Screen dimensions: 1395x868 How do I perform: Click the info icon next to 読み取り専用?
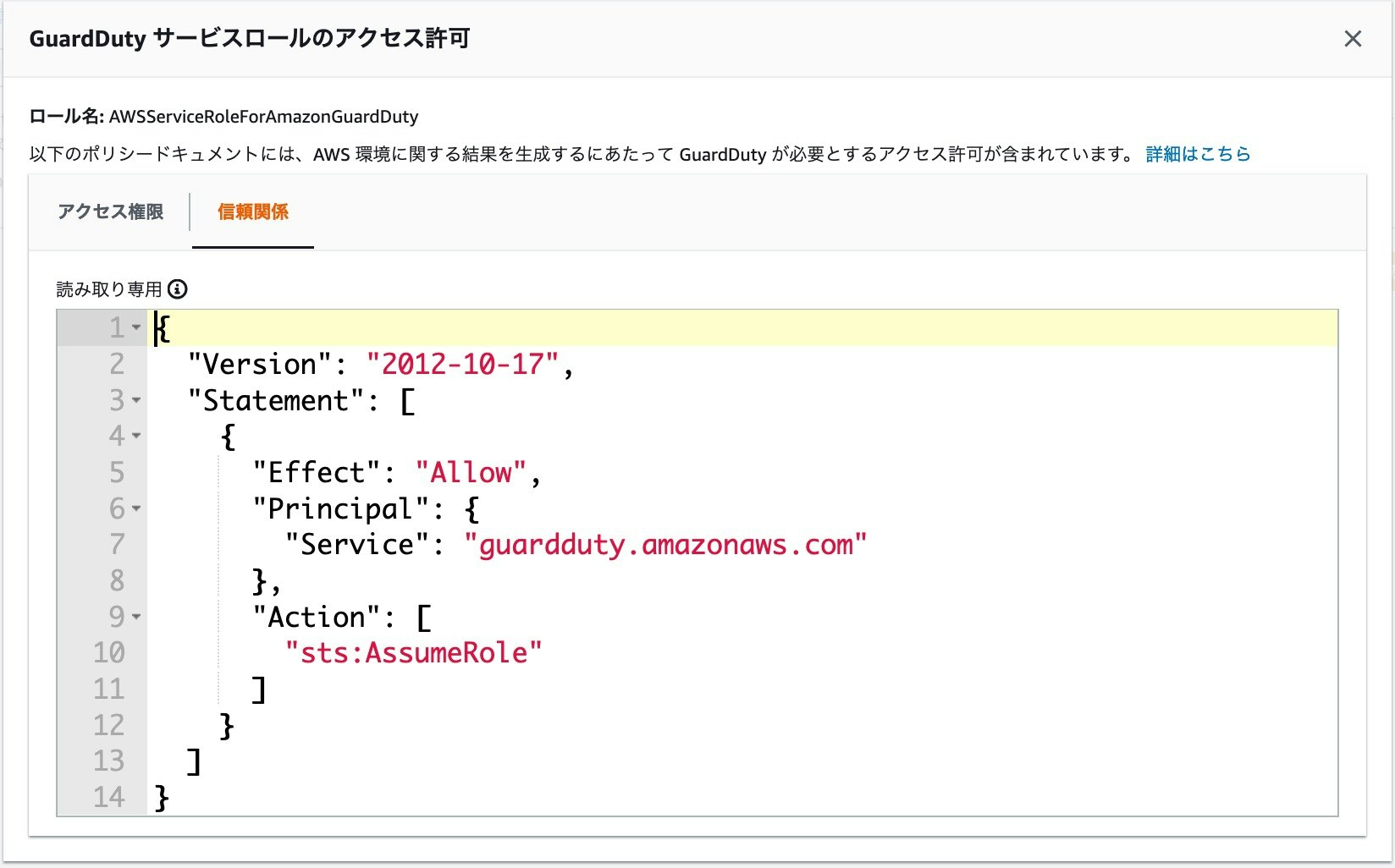coord(177,289)
